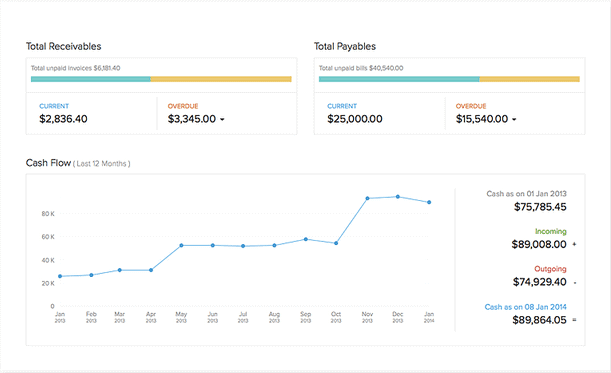Click teal segment of payables bar
This screenshot has width=611, height=373.
[x=399, y=79]
